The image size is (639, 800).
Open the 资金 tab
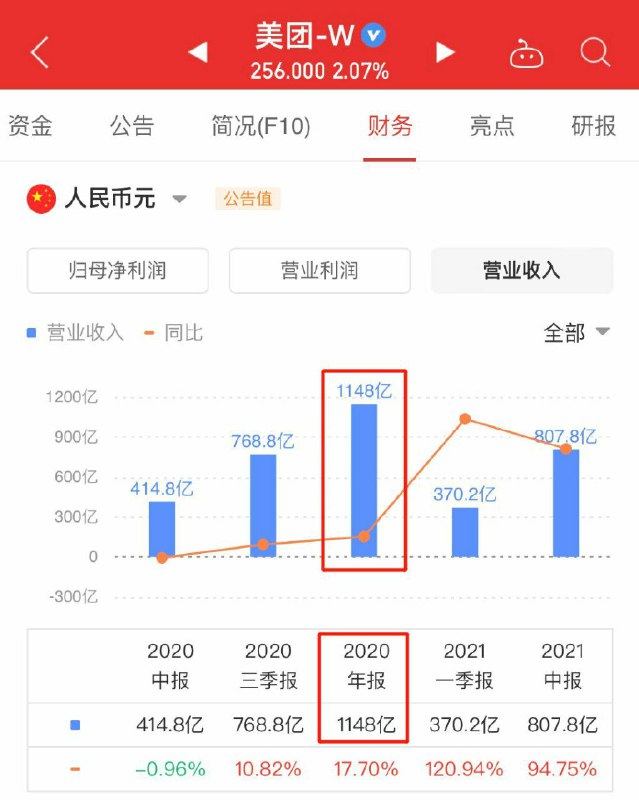coord(30,126)
